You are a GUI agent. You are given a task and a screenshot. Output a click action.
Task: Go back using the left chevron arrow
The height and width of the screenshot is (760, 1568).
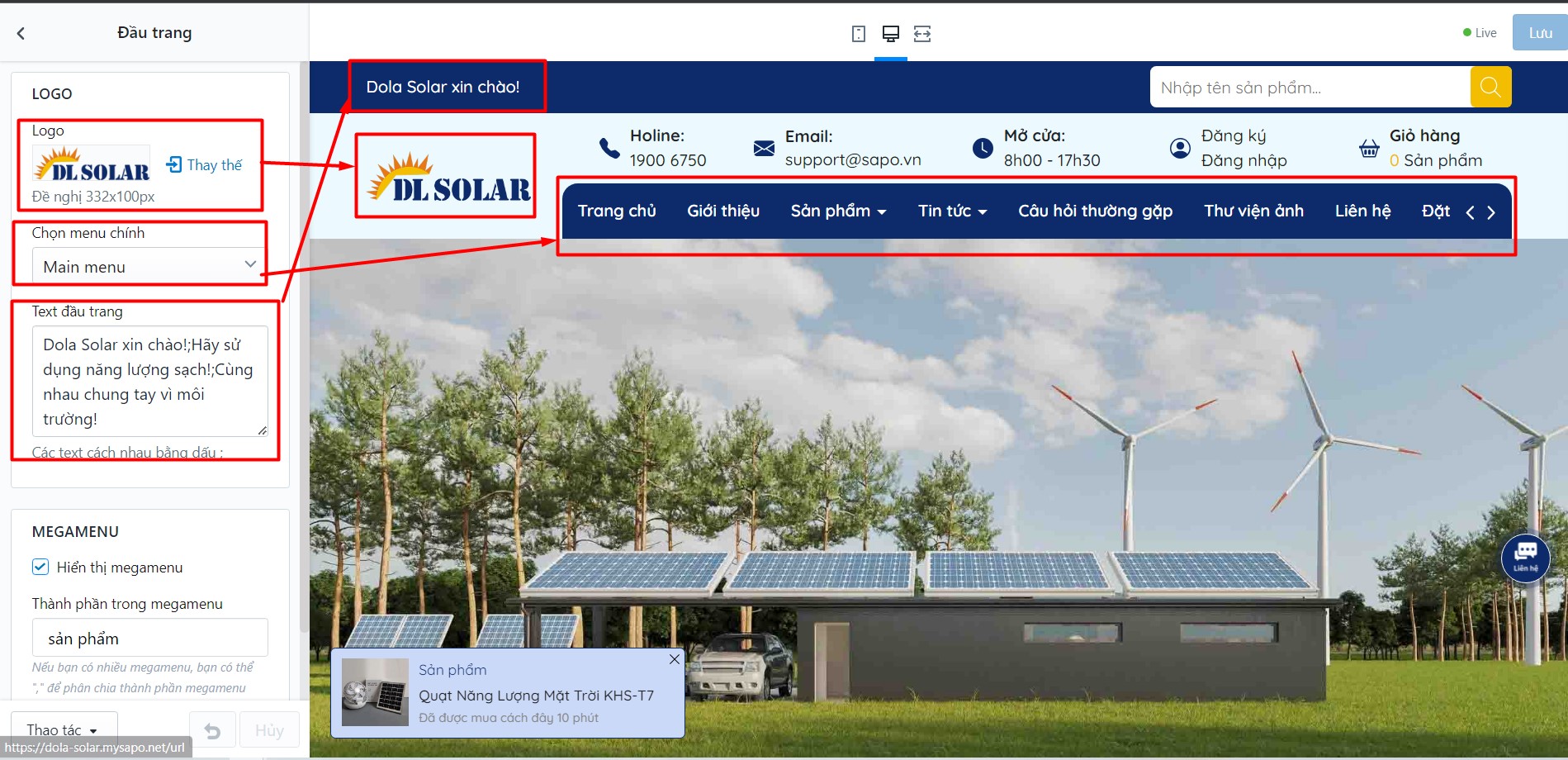click(21, 33)
